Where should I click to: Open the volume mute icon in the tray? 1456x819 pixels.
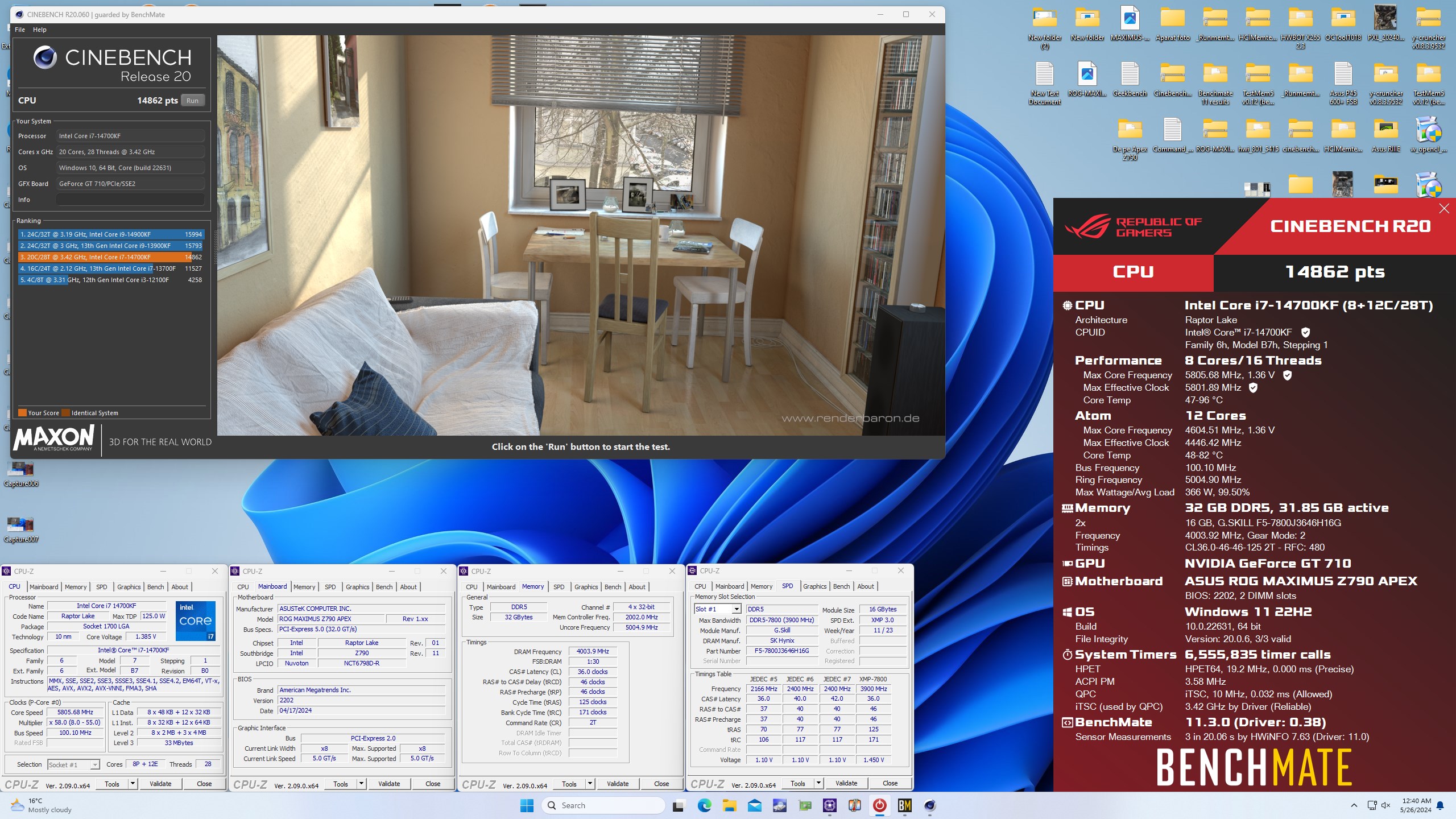coord(1385,805)
